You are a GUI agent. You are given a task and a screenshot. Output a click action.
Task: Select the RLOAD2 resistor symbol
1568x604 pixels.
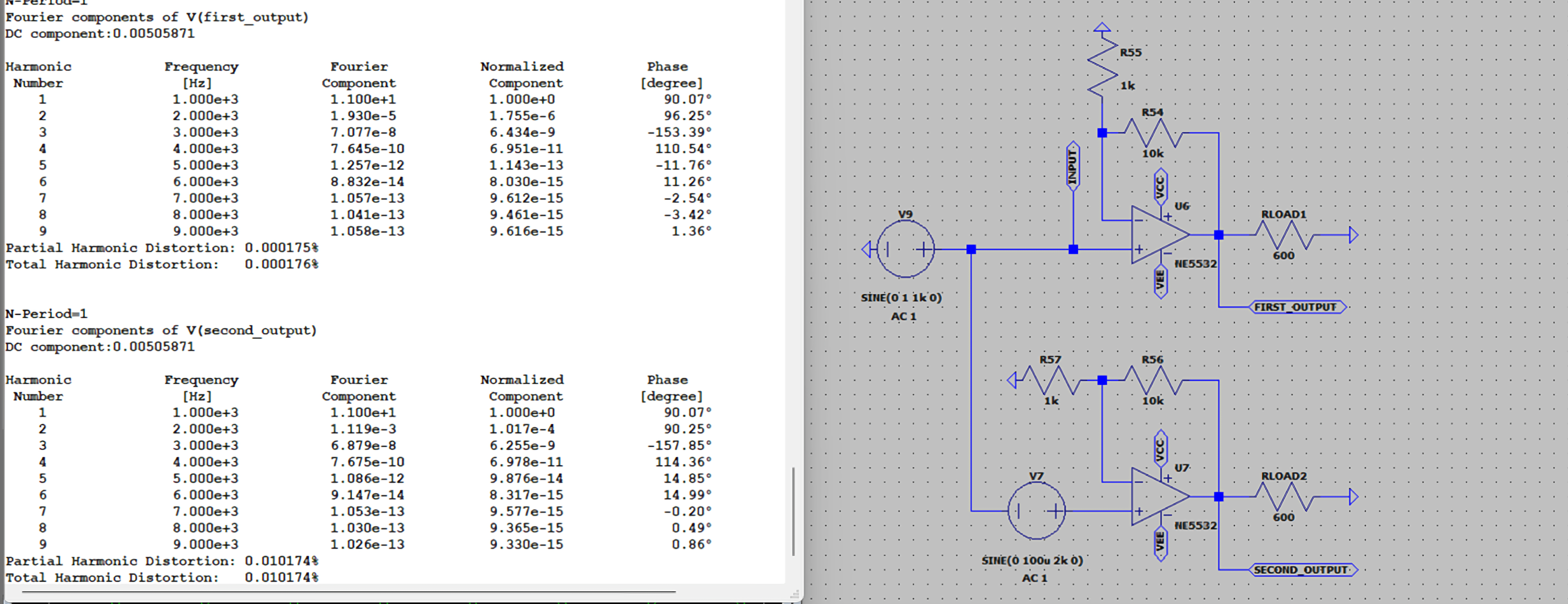point(1284,496)
